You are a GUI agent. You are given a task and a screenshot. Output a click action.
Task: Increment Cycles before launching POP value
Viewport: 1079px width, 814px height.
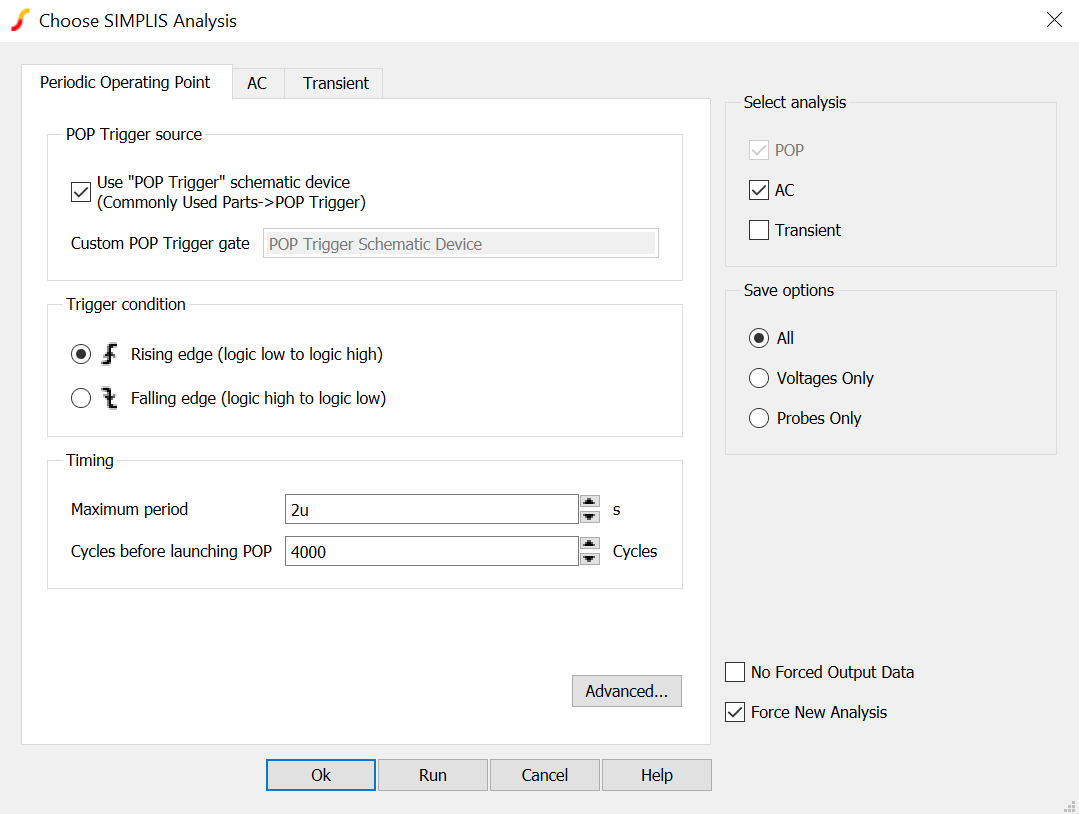(x=590, y=544)
